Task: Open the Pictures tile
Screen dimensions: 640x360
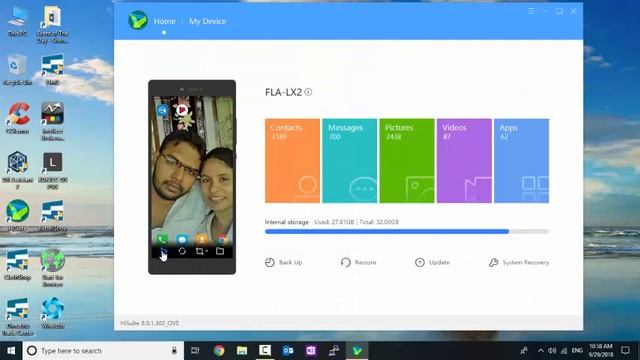Action: (407, 161)
